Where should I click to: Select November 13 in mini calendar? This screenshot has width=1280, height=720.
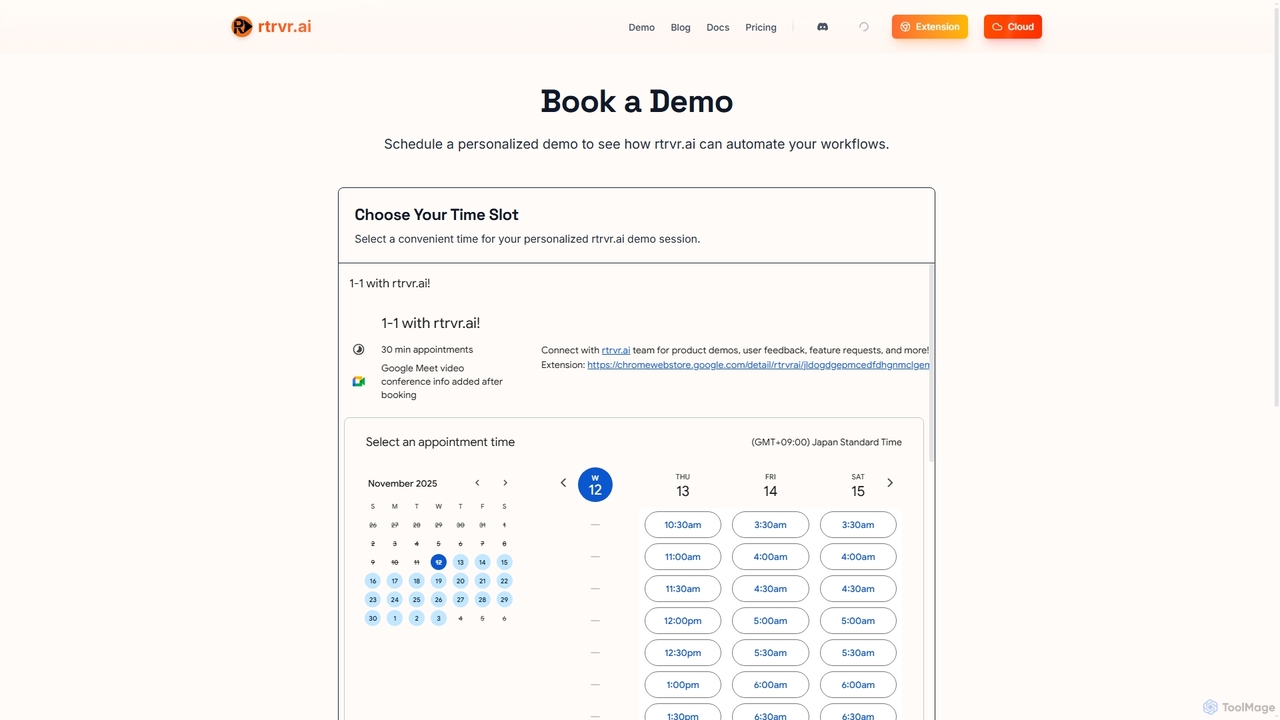(460, 562)
